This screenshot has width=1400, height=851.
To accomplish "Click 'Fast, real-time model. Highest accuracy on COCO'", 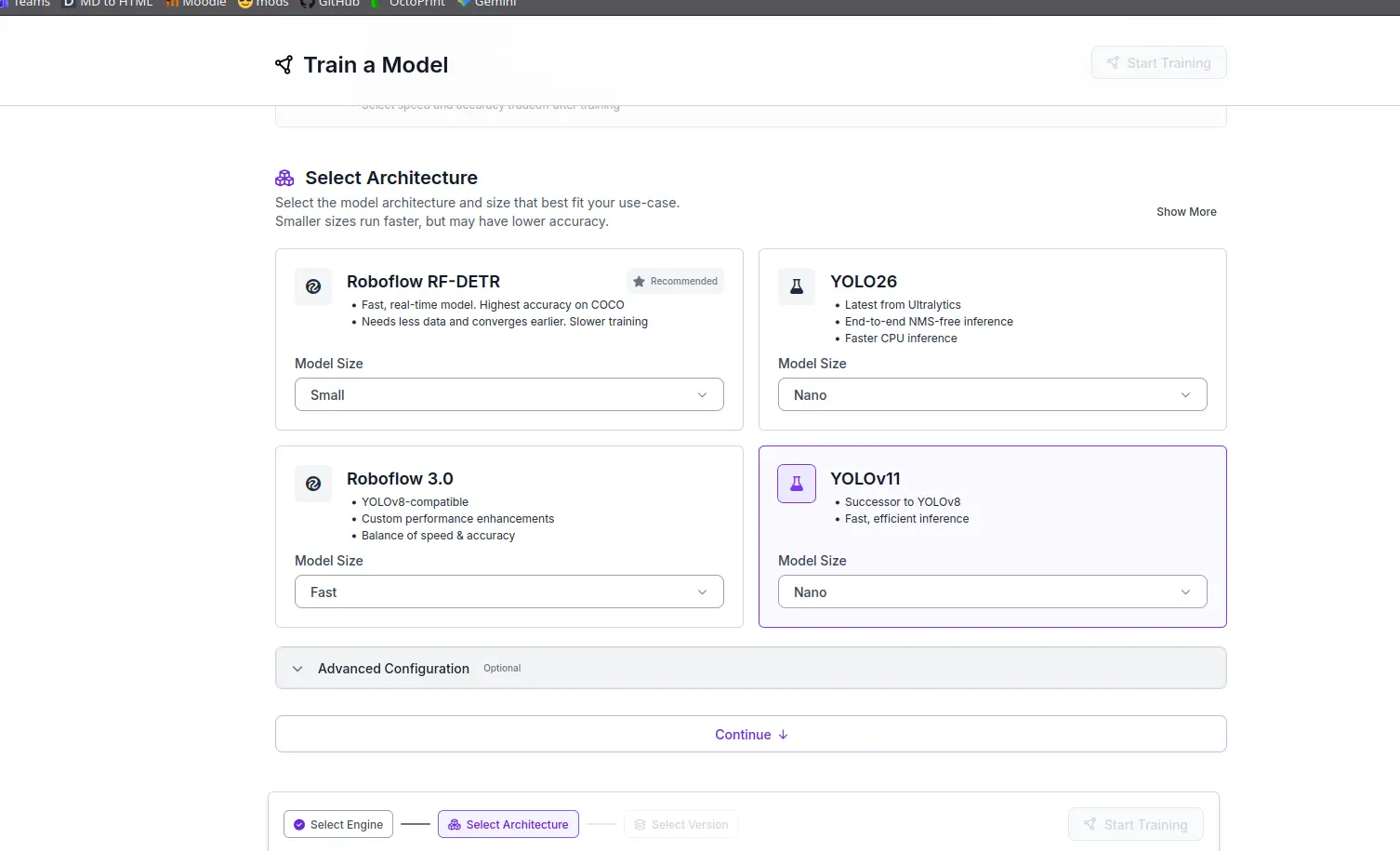I will tap(493, 305).
